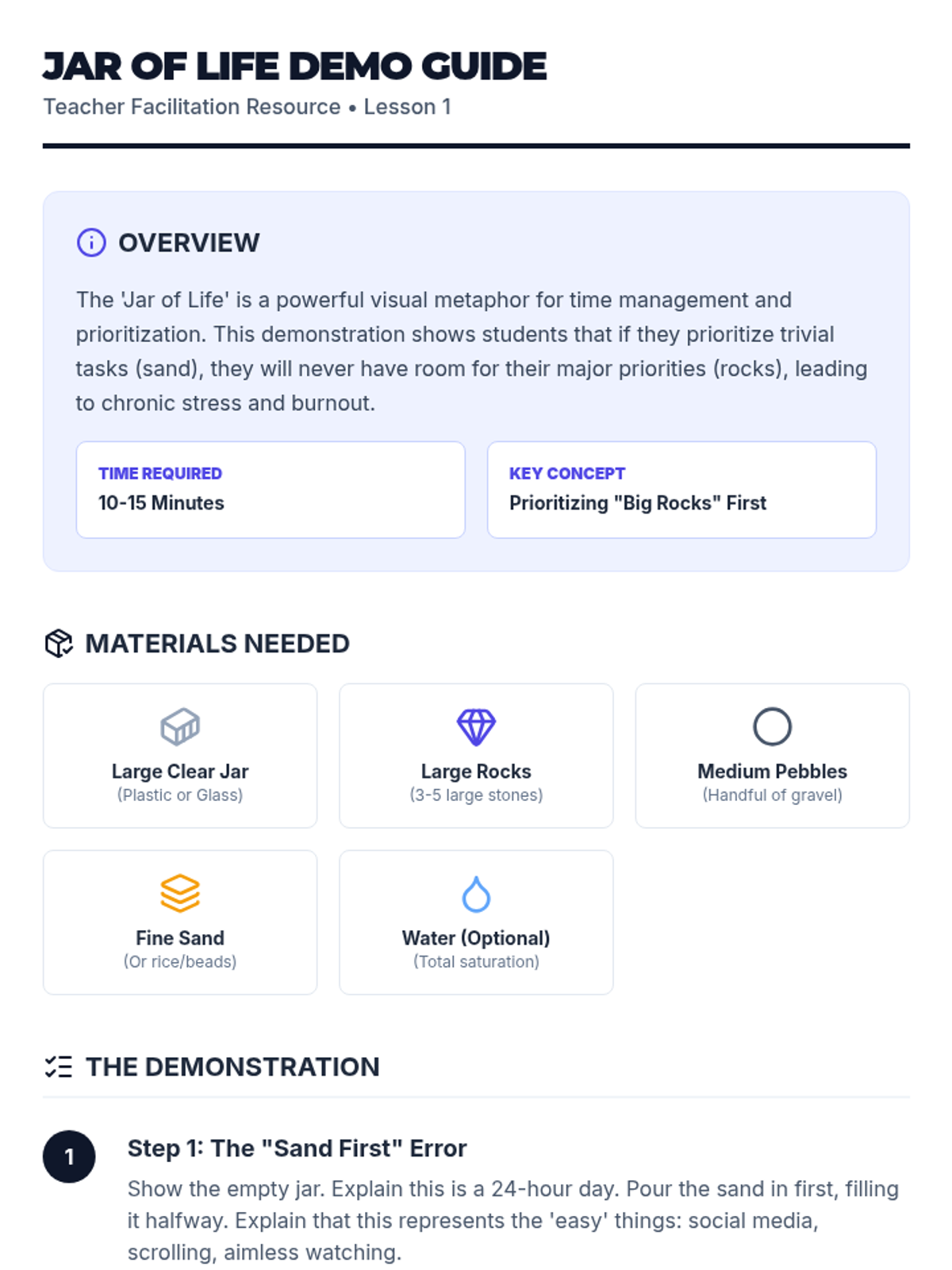Click the Large Rocks gem icon
Viewport: 952px width, 1270px height.
[476, 726]
